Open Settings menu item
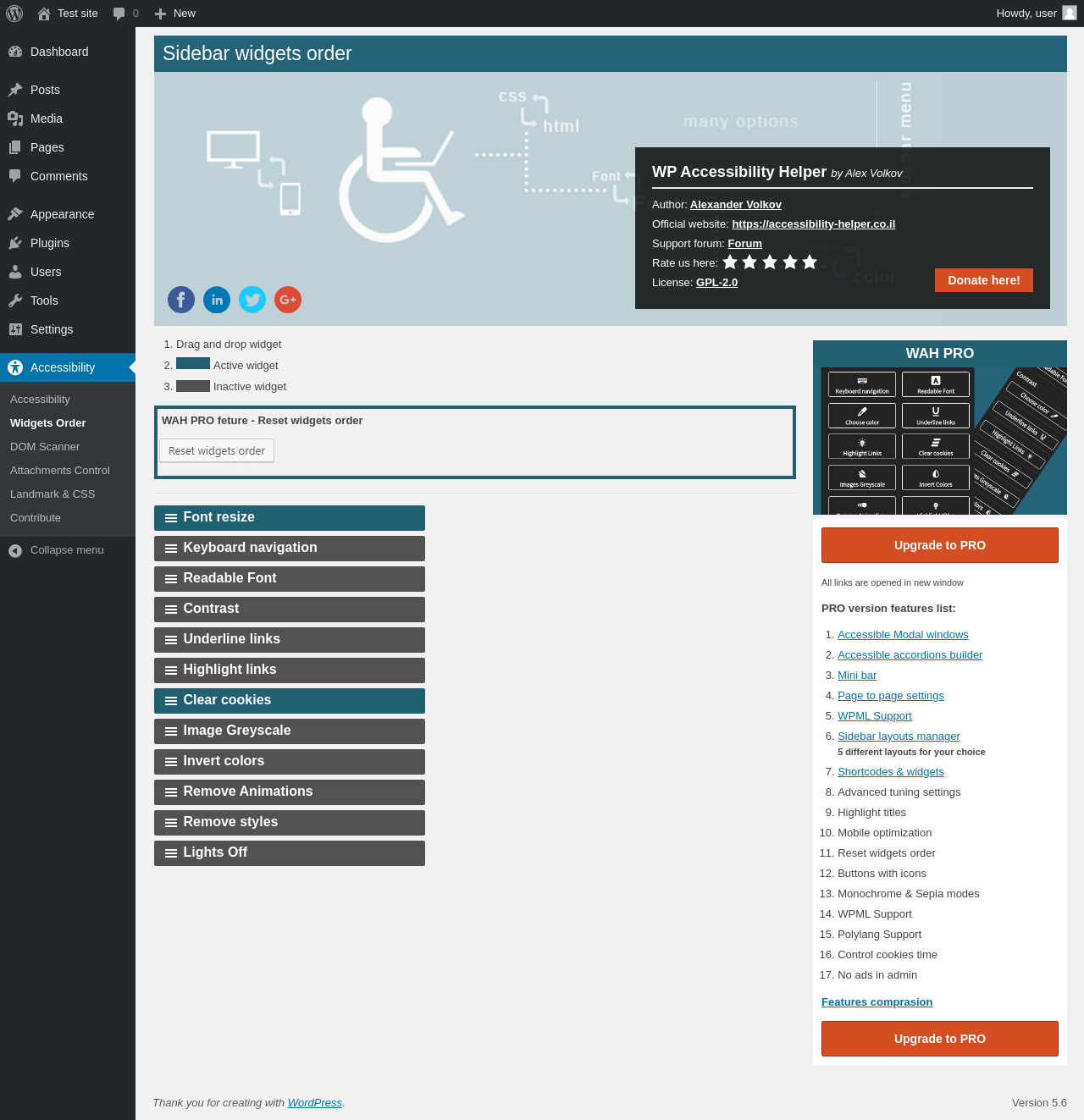The height and width of the screenshot is (1120, 1084). pos(68,329)
